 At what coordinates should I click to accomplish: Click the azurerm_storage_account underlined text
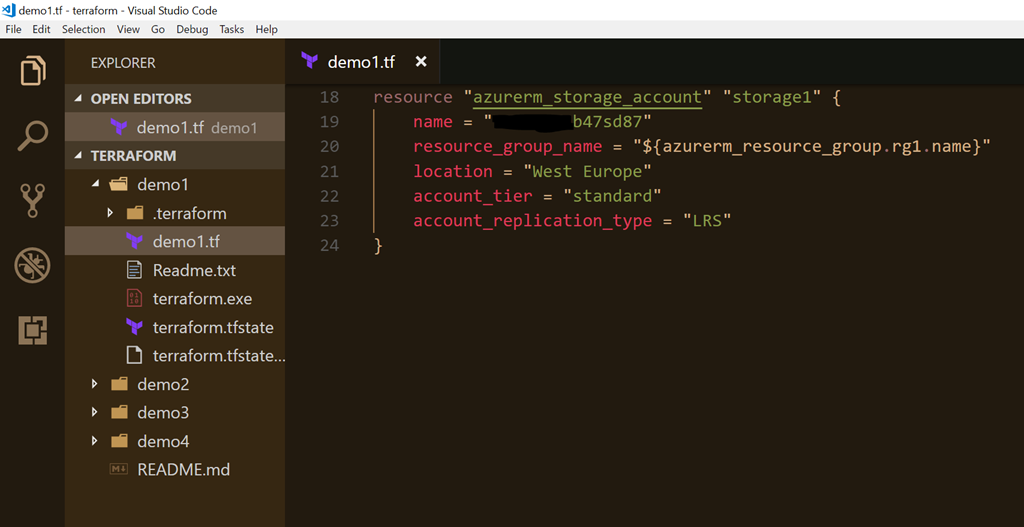coord(587,97)
